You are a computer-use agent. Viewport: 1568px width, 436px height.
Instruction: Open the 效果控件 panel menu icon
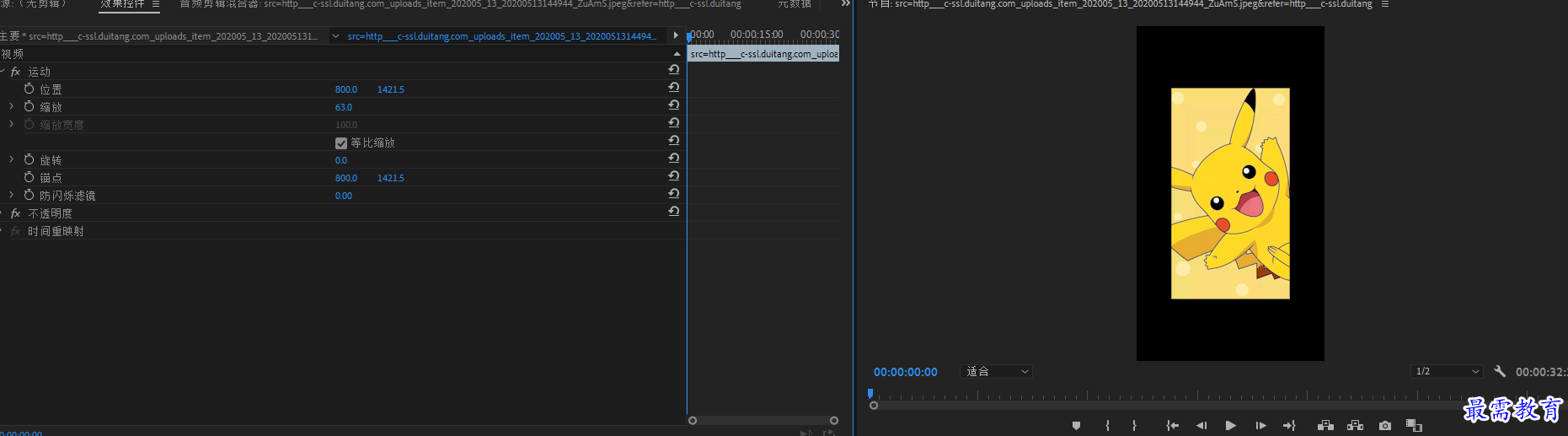[x=156, y=4]
